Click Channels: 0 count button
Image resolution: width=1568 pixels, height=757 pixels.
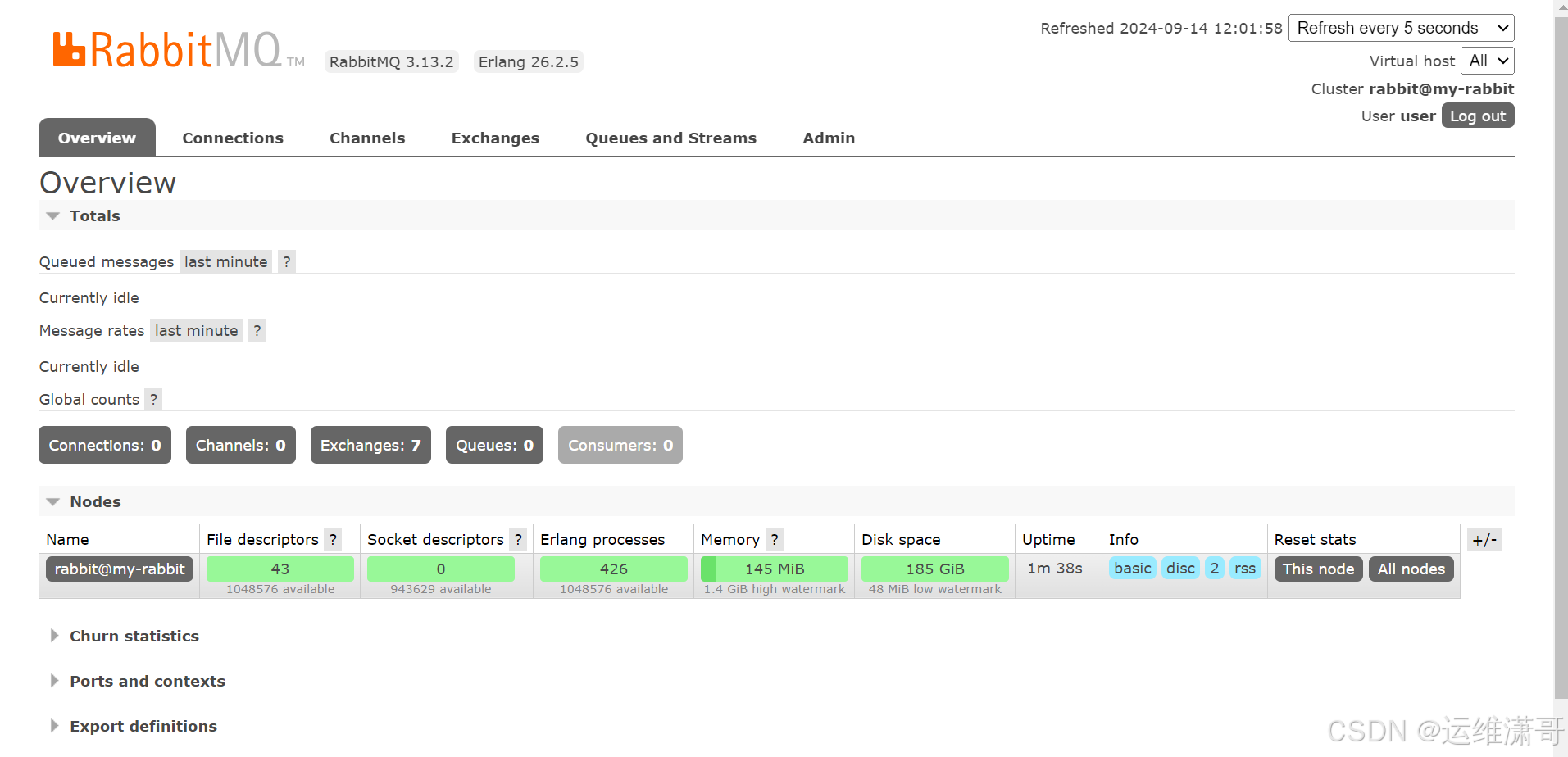(x=241, y=445)
